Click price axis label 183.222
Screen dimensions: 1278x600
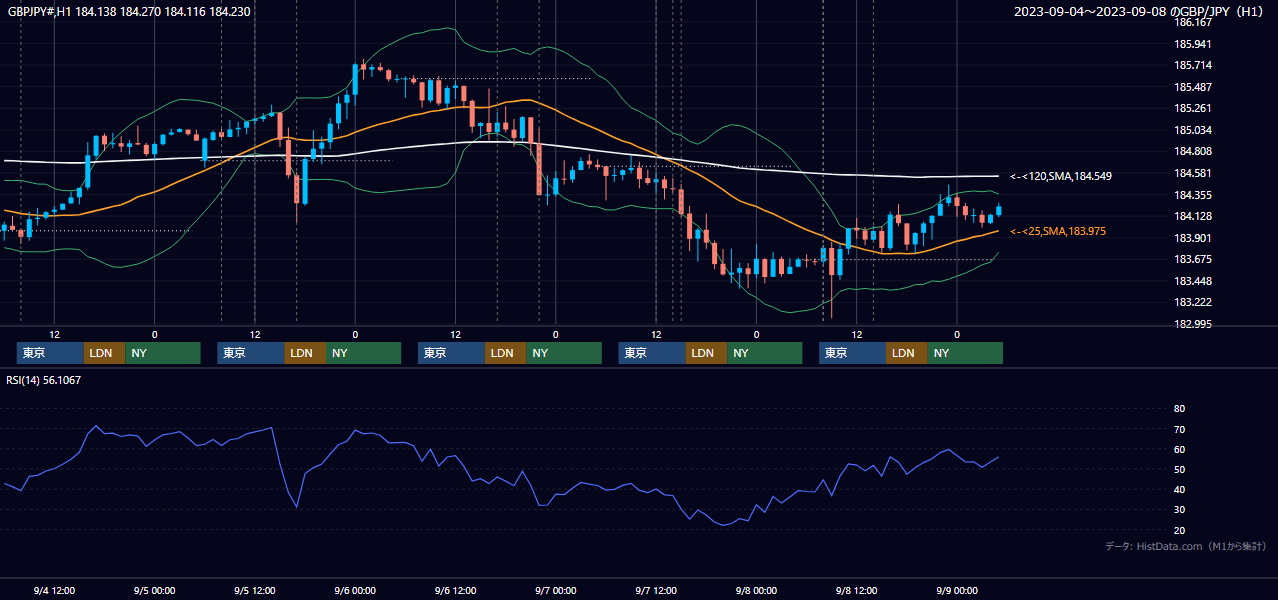click(1193, 303)
